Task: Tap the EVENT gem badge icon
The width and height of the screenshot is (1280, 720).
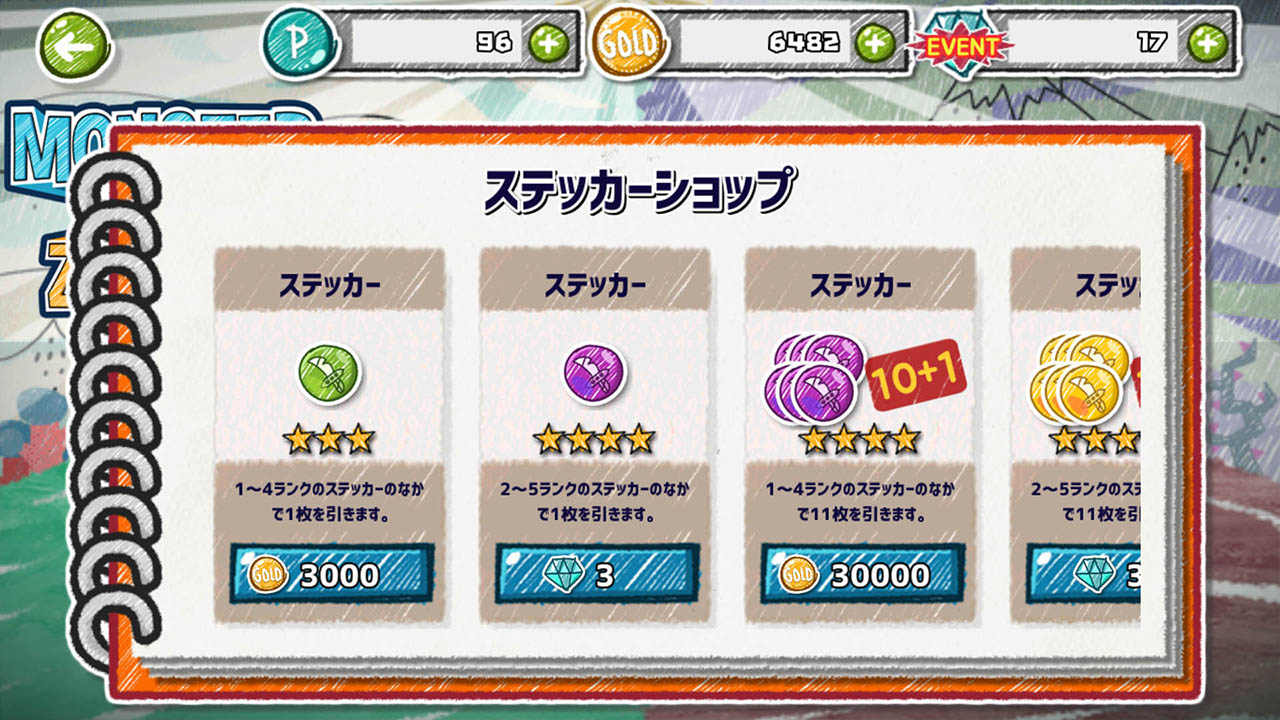Action: click(x=960, y=45)
